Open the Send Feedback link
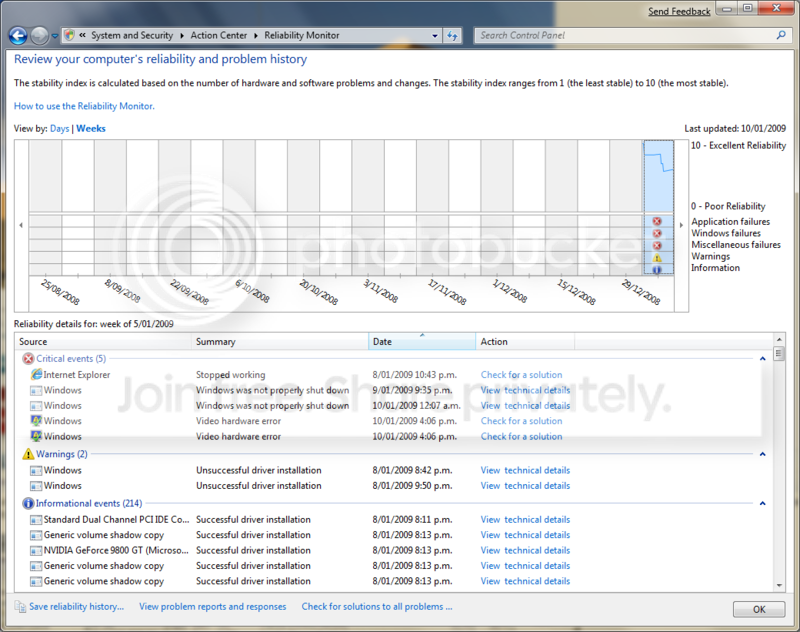This screenshot has width=800, height=632. tap(679, 11)
